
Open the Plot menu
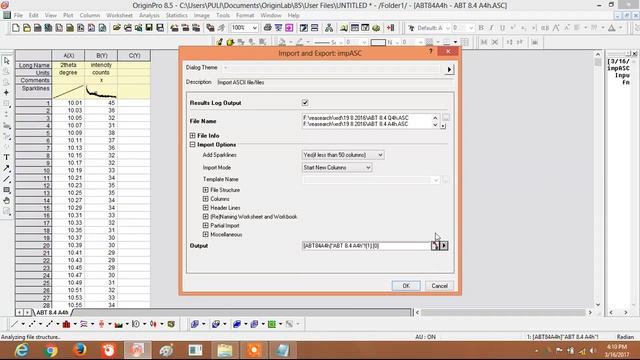68,16
